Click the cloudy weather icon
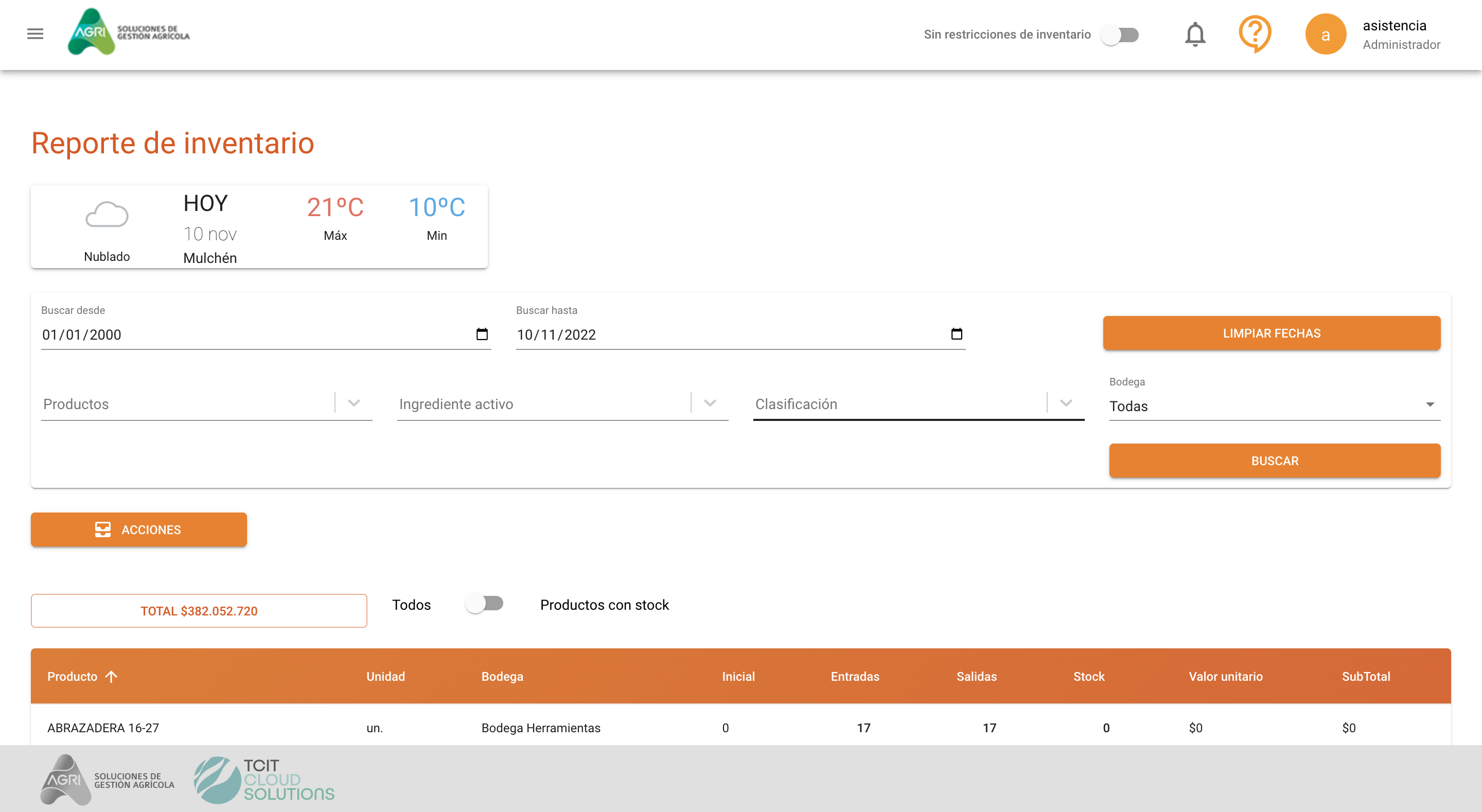This screenshot has height=812, width=1482. (x=107, y=215)
